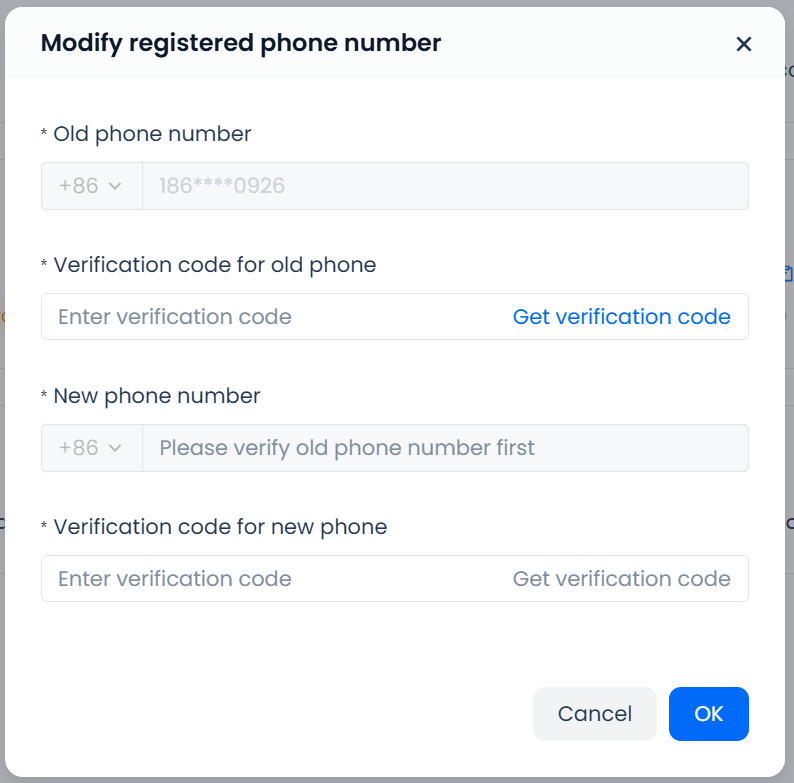Open the new phone +86 country code dropdown

[90, 448]
